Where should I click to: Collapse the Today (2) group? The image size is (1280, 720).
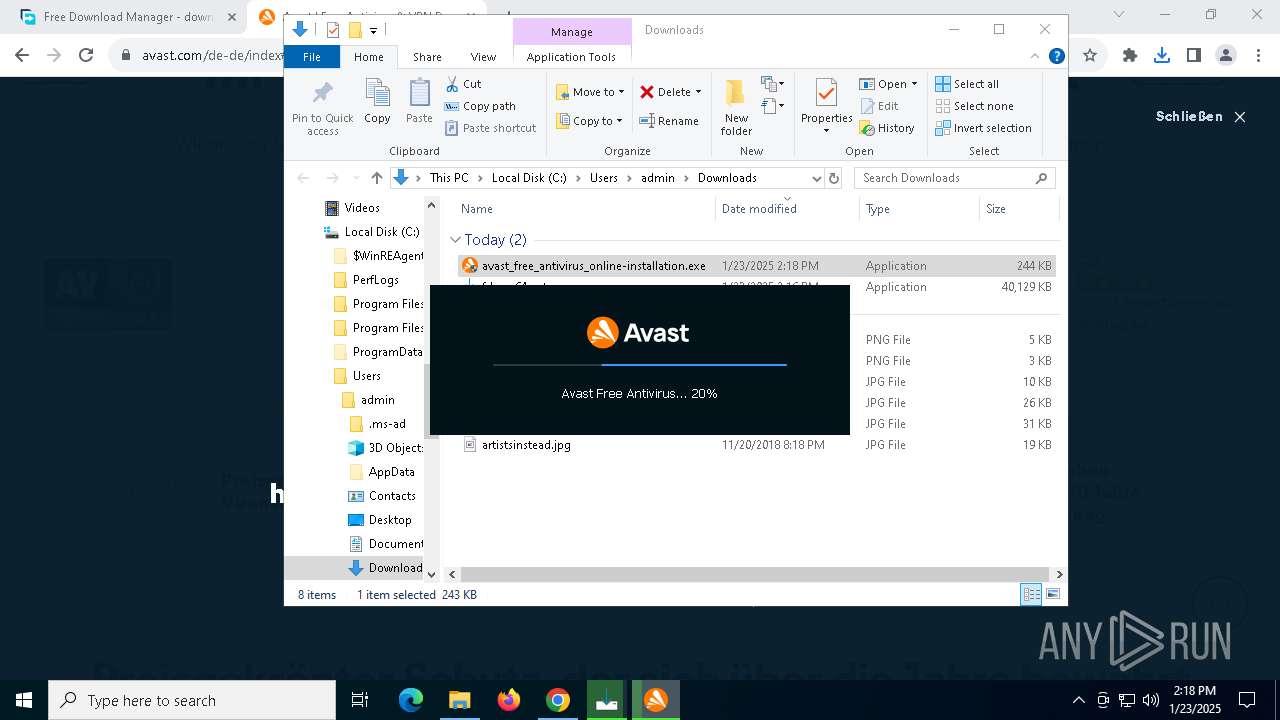click(x=455, y=240)
